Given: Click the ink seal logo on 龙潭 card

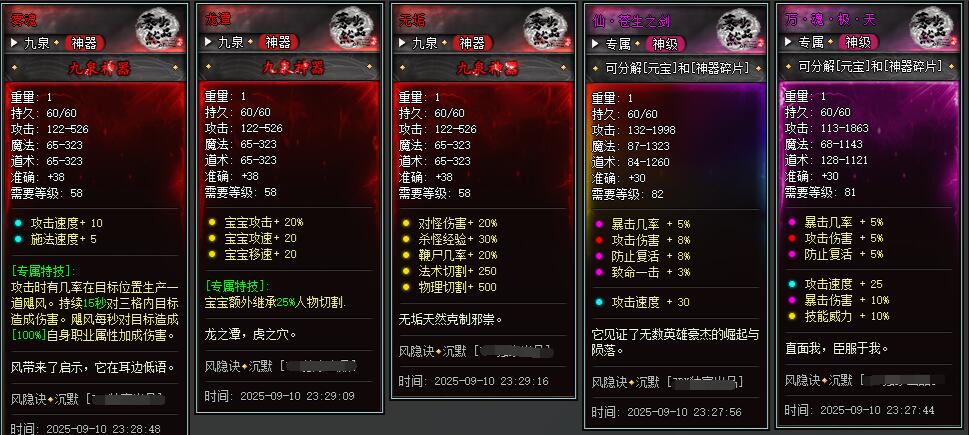Looking at the screenshot, I should click(350, 30).
